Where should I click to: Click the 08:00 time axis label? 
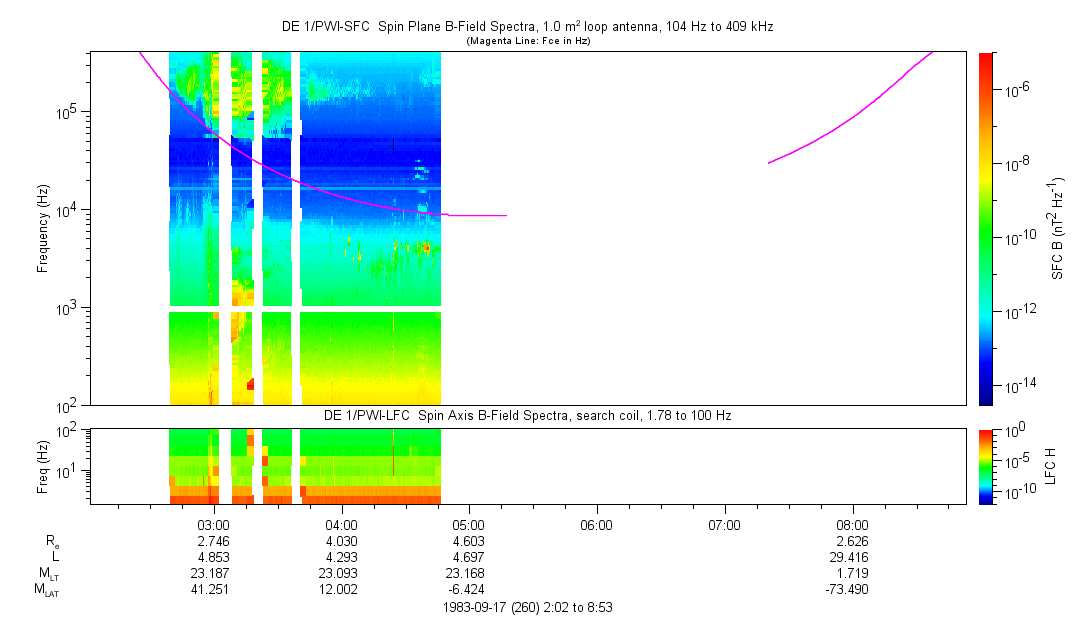click(x=852, y=525)
